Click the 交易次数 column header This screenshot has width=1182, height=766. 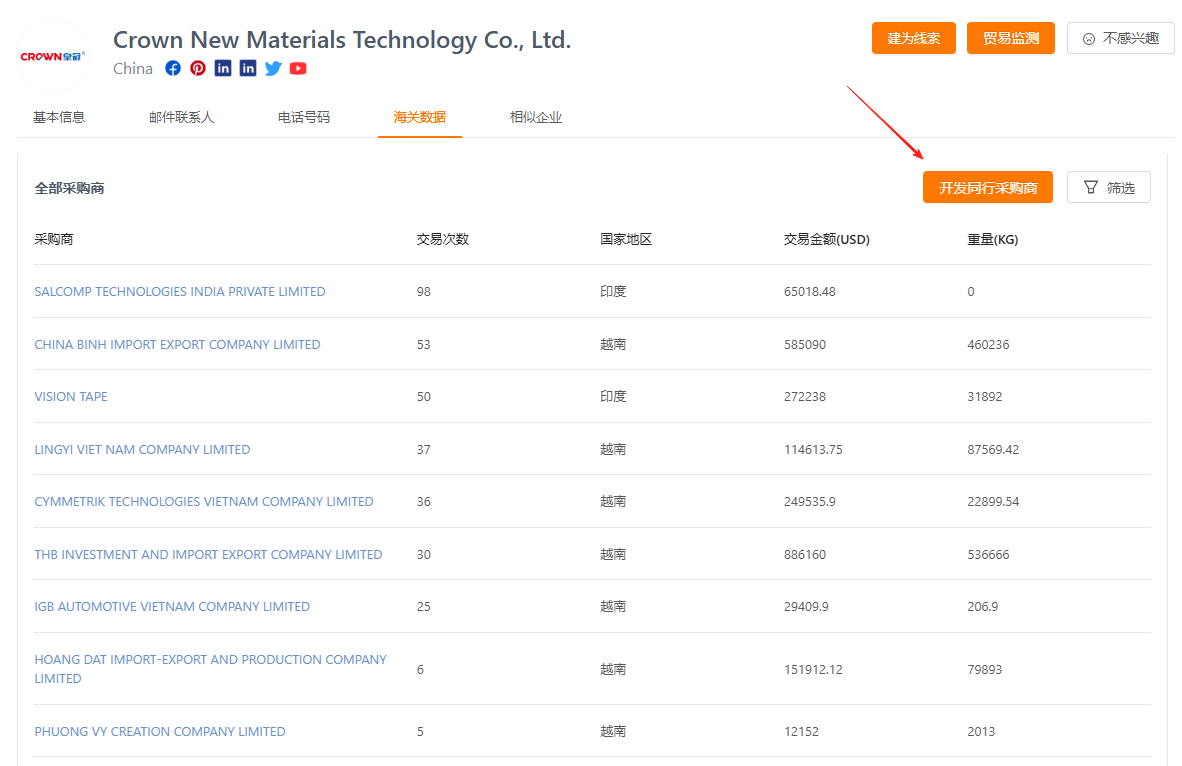pyautogui.click(x=442, y=239)
